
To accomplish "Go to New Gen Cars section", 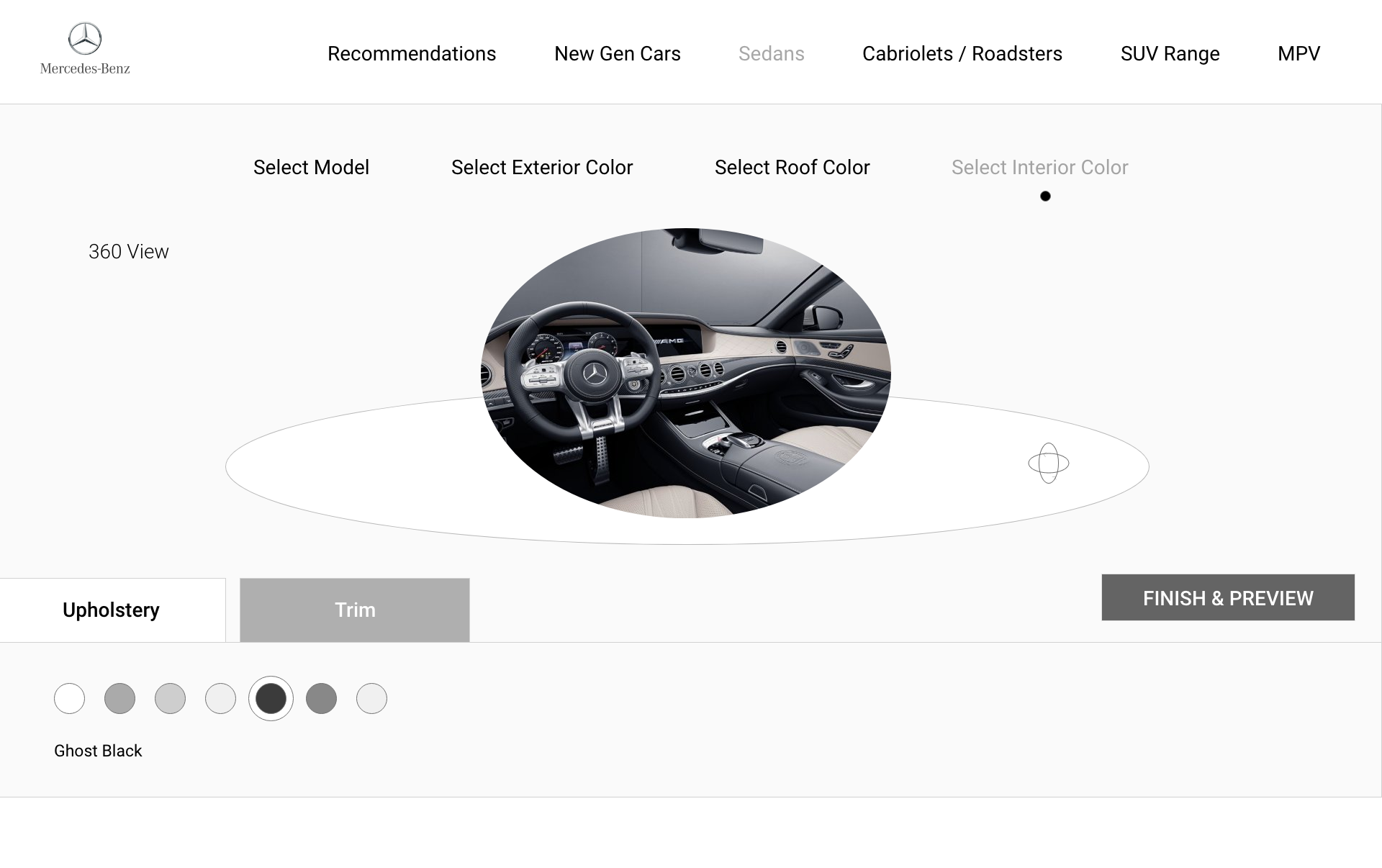I will pyautogui.click(x=617, y=54).
